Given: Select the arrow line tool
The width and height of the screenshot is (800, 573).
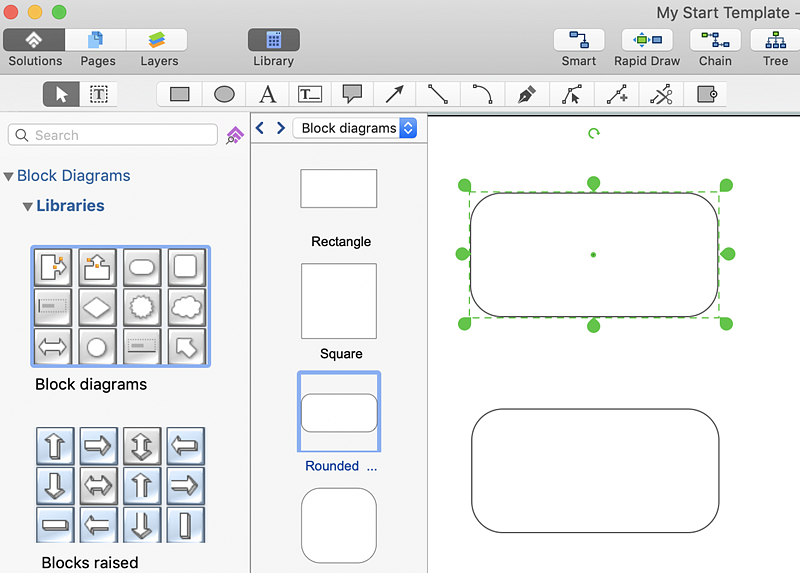Looking at the screenshot, I should click(x=395, y=94).
